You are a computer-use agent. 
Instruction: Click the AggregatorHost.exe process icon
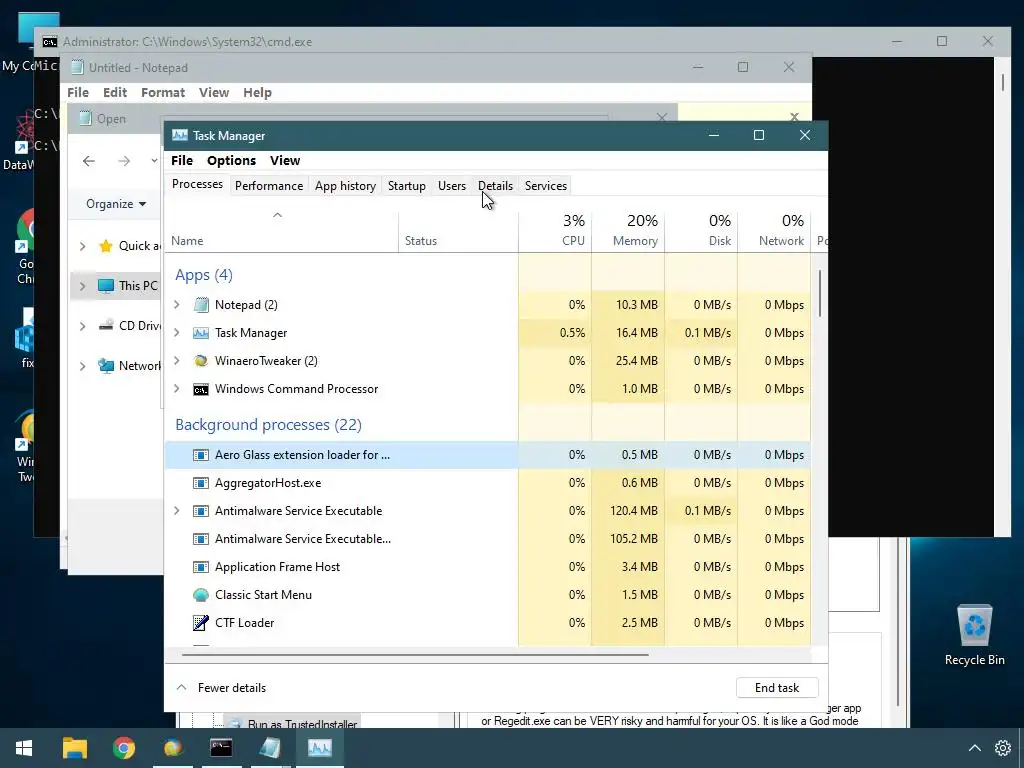(201, 483)
